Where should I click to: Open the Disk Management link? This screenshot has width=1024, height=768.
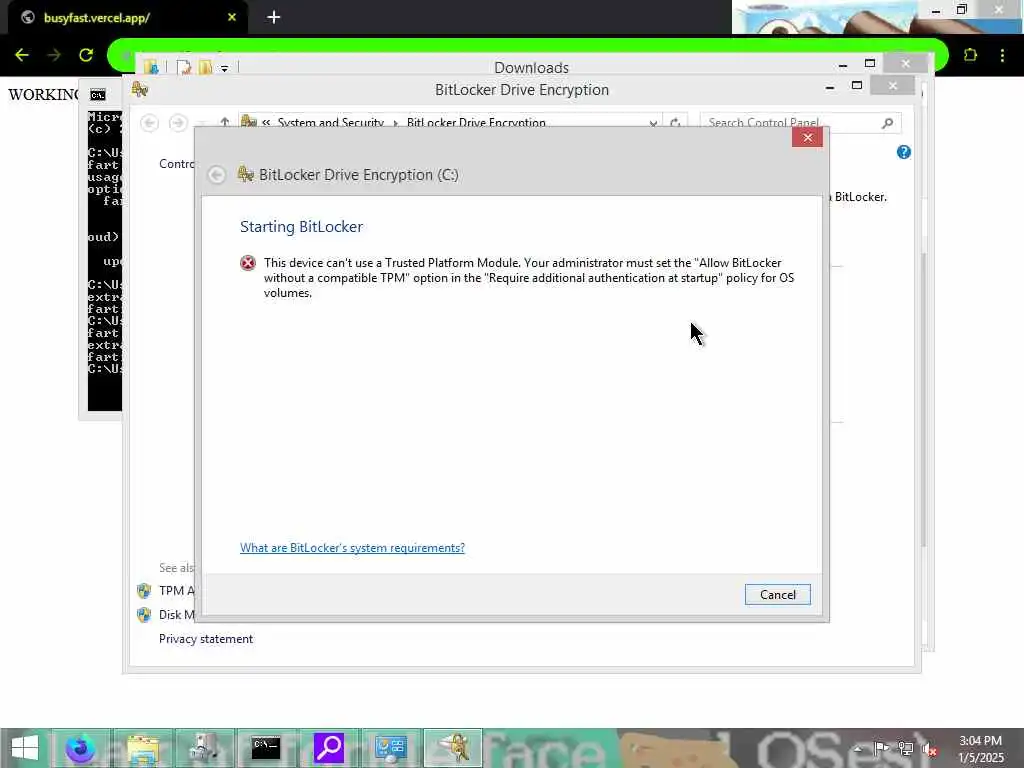pos(176,615)
